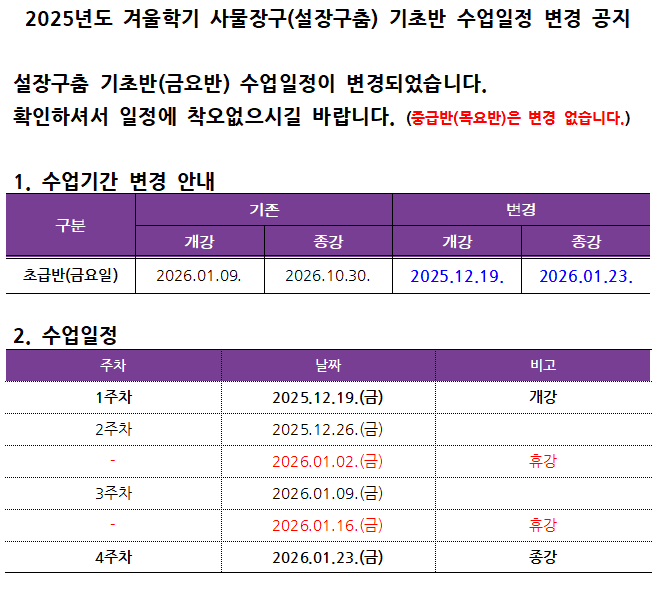The width and height of the screenshot is (662, 592).
Task: Select the 기존 column group header
Action: tap(264, 210)
